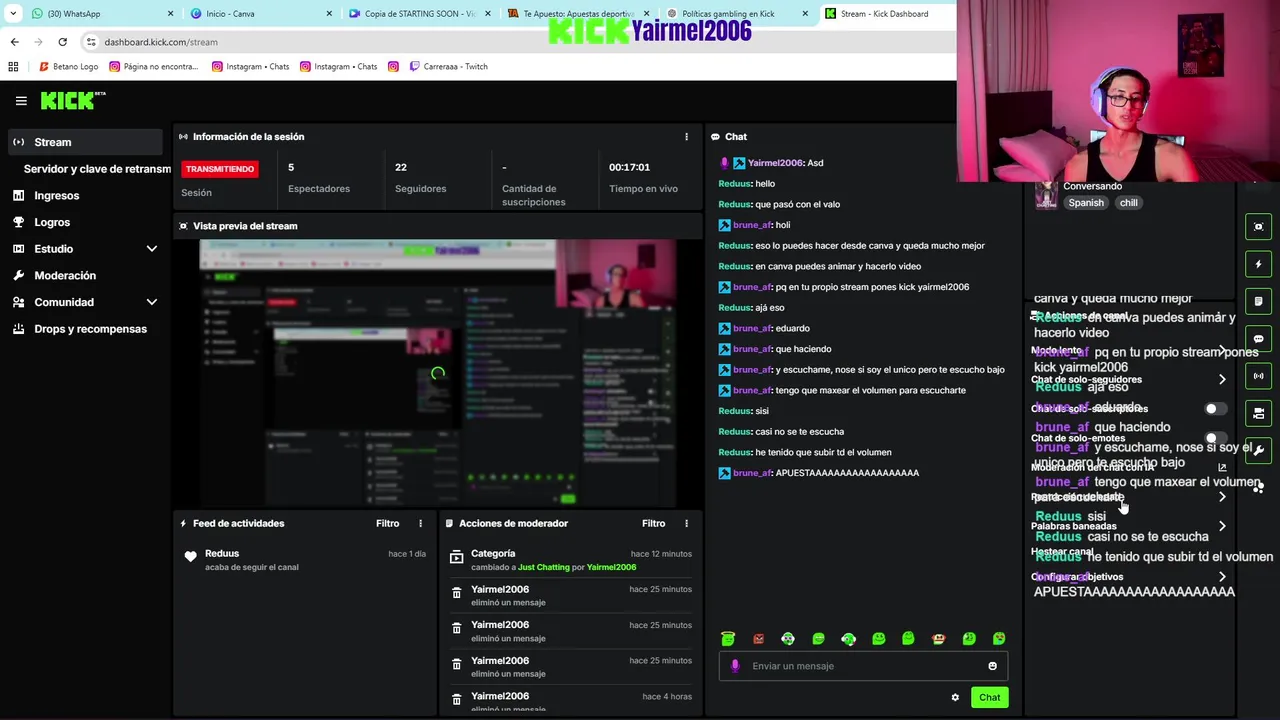Insert the red angry face emote
1280x720 pixels.
758,639
